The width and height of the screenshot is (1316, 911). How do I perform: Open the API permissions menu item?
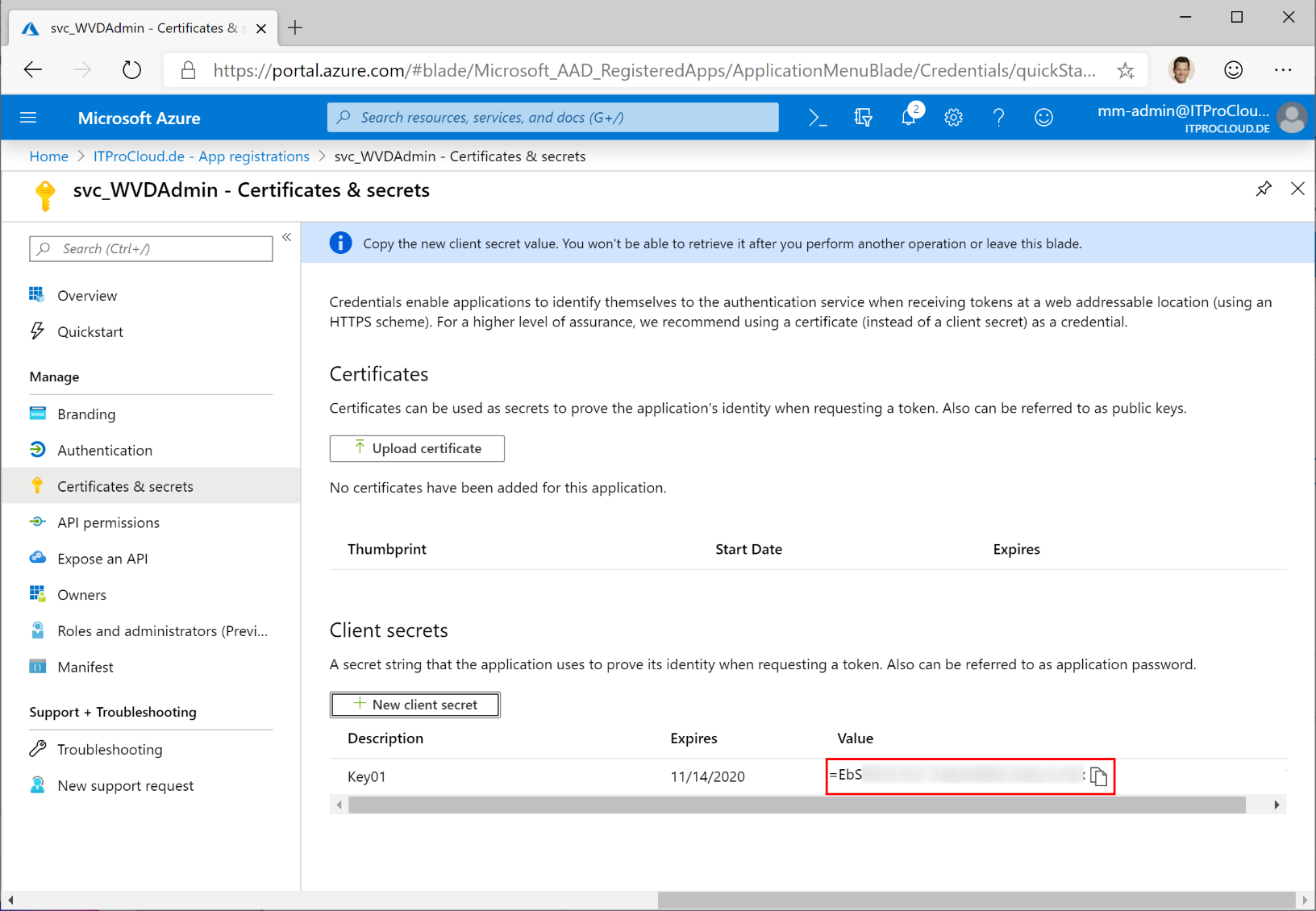[x=108, y=522]
